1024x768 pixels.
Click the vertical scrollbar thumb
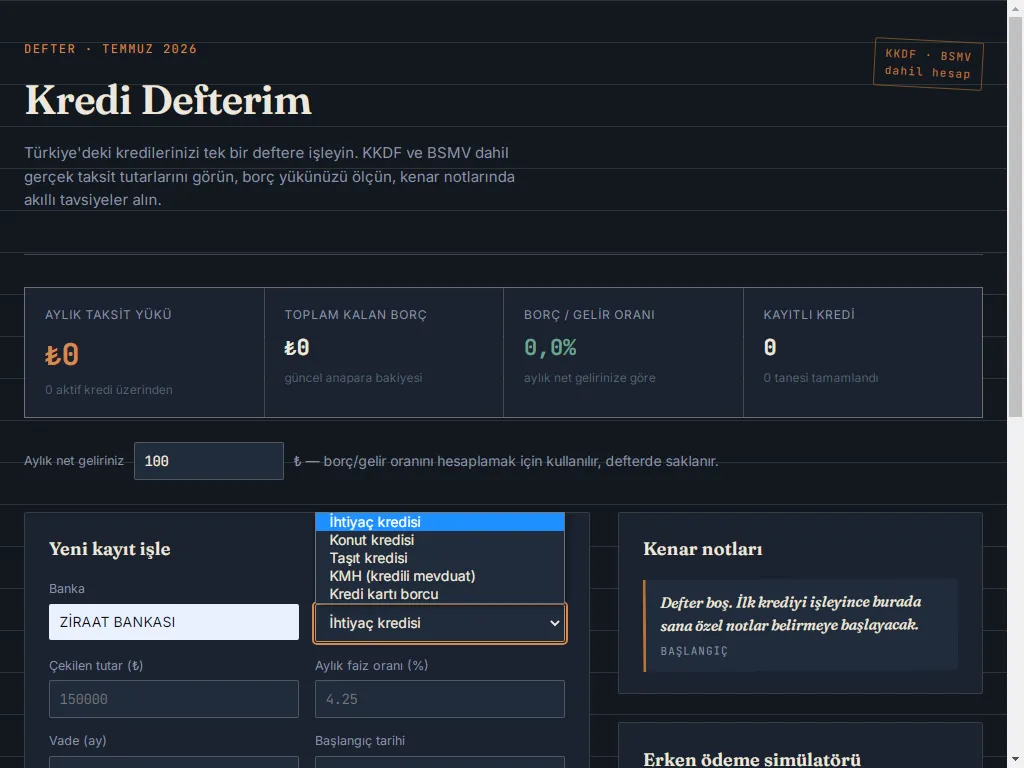coord(1016,217)
